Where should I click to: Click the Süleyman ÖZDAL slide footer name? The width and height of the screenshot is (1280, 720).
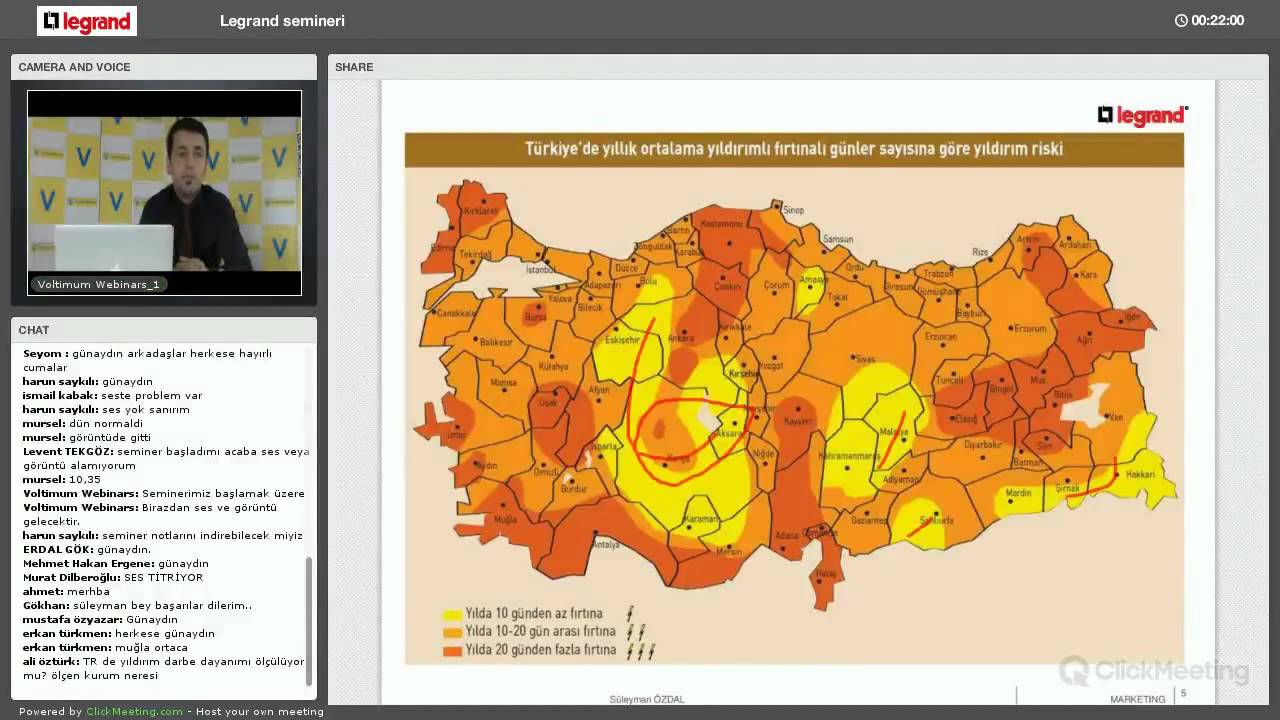(x=647, y=699)
